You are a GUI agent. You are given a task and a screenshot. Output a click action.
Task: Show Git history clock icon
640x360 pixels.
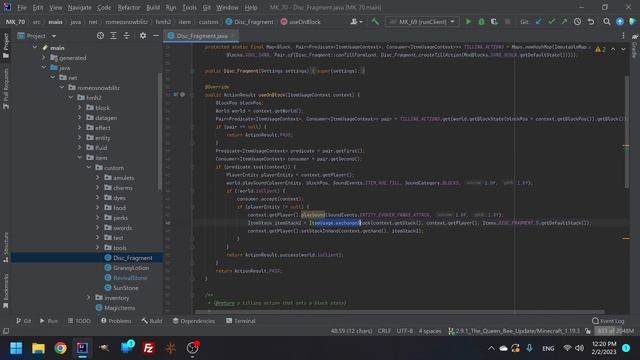(577, 22)
